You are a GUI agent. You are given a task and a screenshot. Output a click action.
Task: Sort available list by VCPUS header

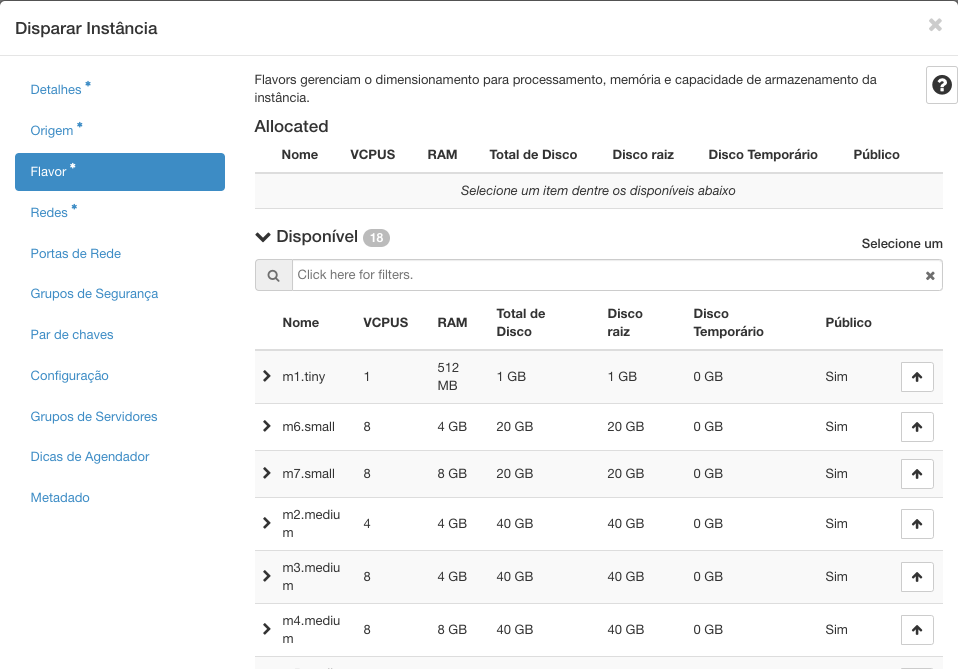(386, 323)
